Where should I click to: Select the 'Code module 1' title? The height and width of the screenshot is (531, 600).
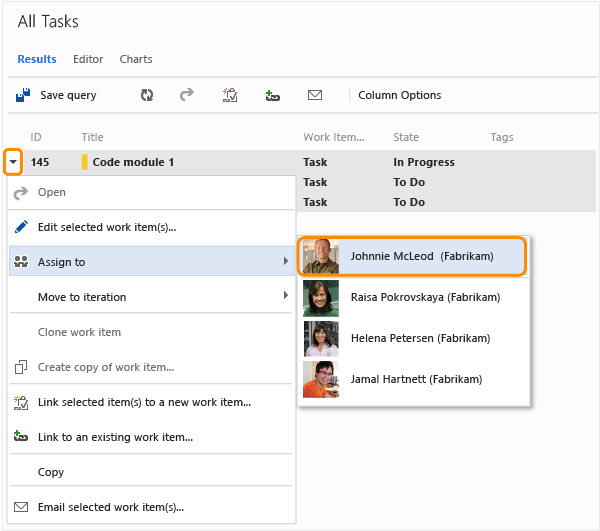pyautogui.click(x=133, y=162)
